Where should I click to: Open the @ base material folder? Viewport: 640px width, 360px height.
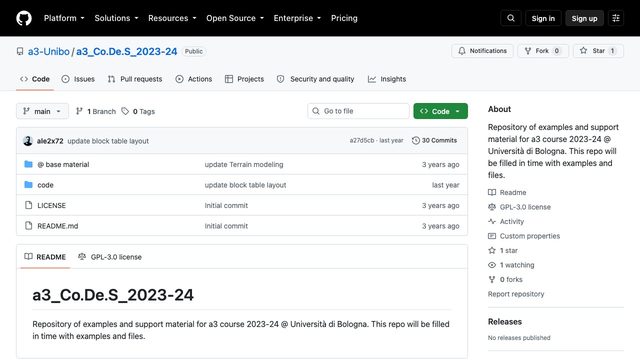click(x=63, y=164)
